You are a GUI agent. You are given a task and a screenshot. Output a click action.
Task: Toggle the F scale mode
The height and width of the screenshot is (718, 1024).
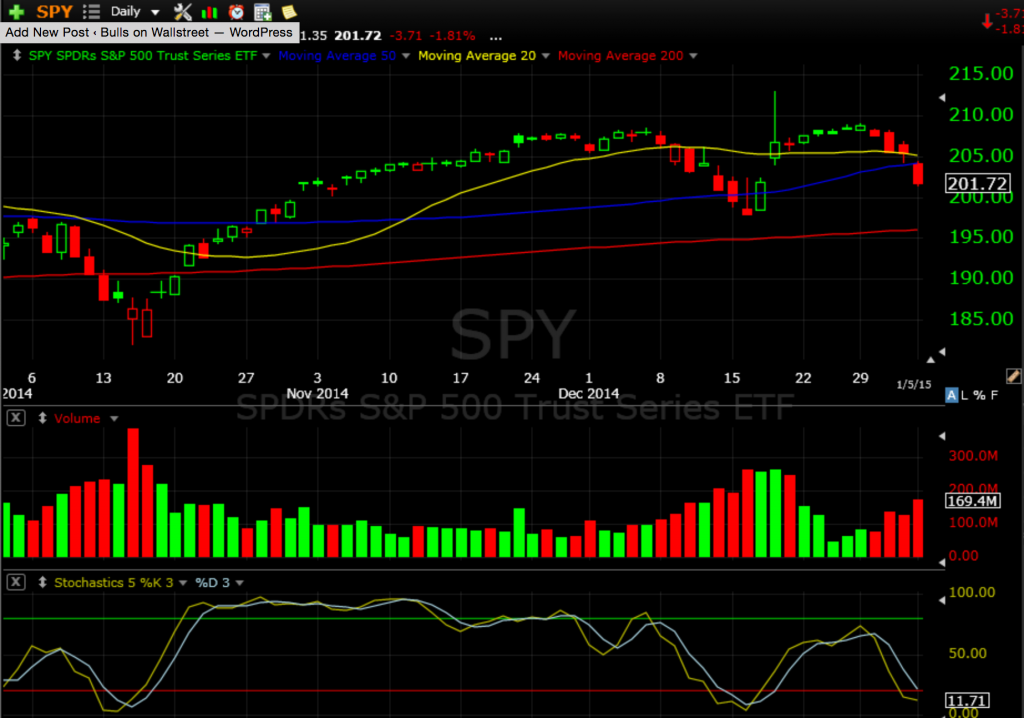tap(994, 395)
